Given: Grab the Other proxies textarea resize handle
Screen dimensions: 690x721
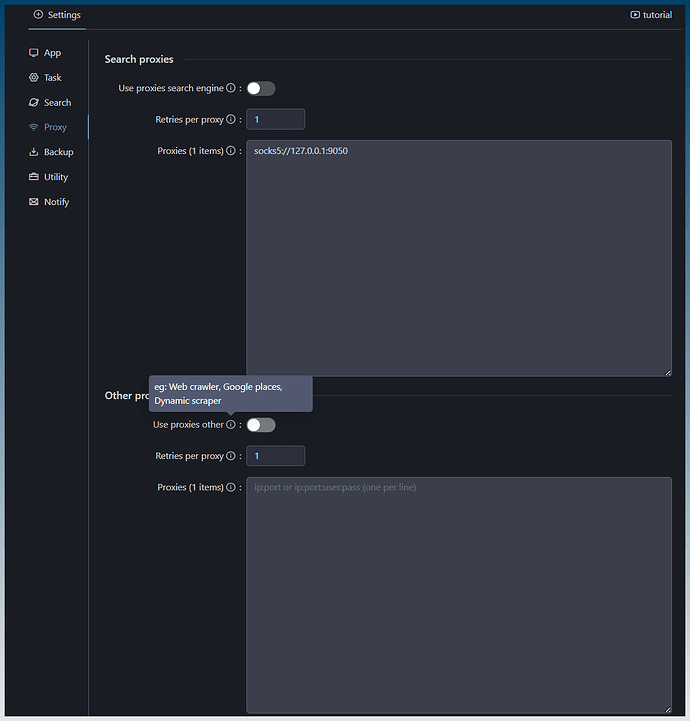Looking at the screenshot, I should [667, 709].
